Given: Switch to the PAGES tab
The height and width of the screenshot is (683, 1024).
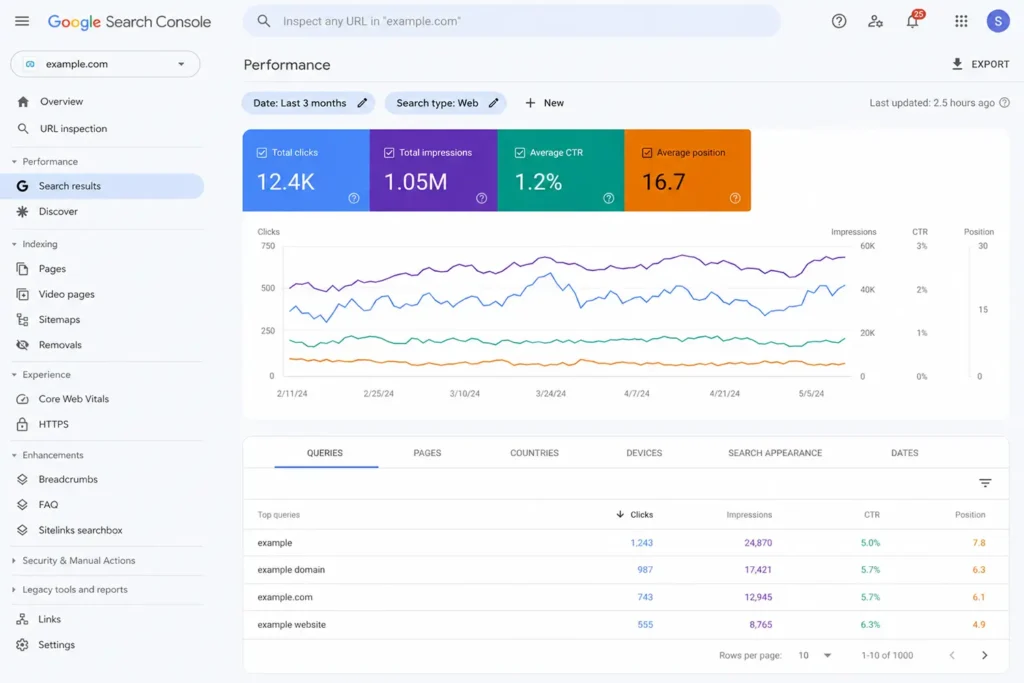Looking at the screenshot, I should 427,453.
